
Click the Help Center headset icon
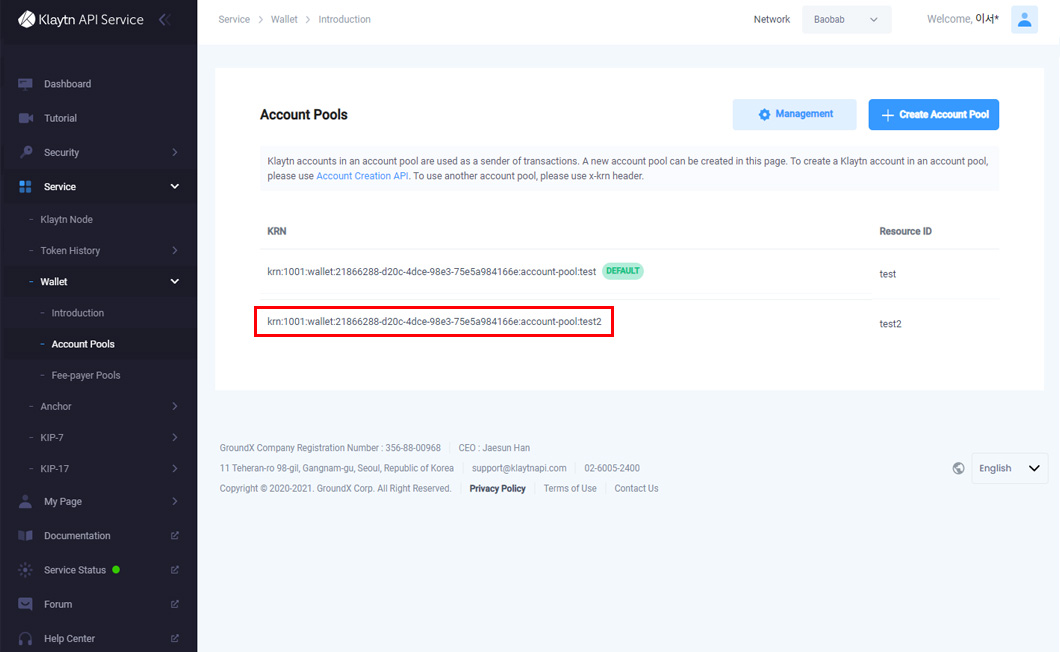[25, 638]
